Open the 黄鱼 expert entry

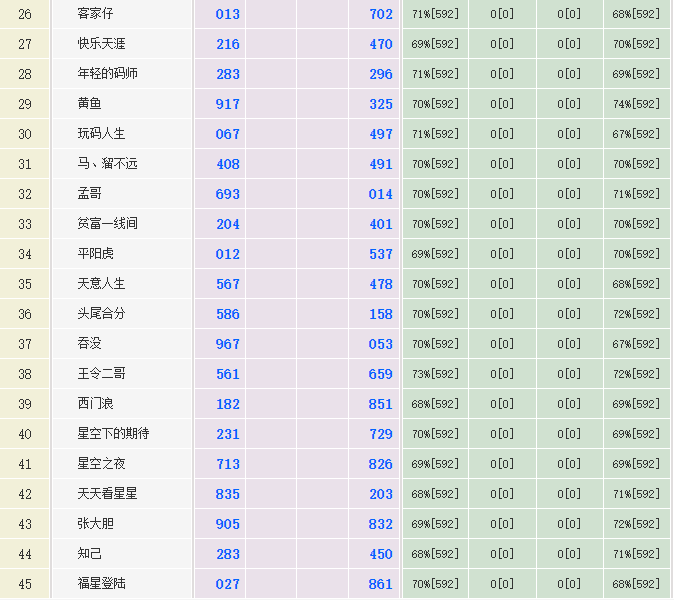(90, 104)
